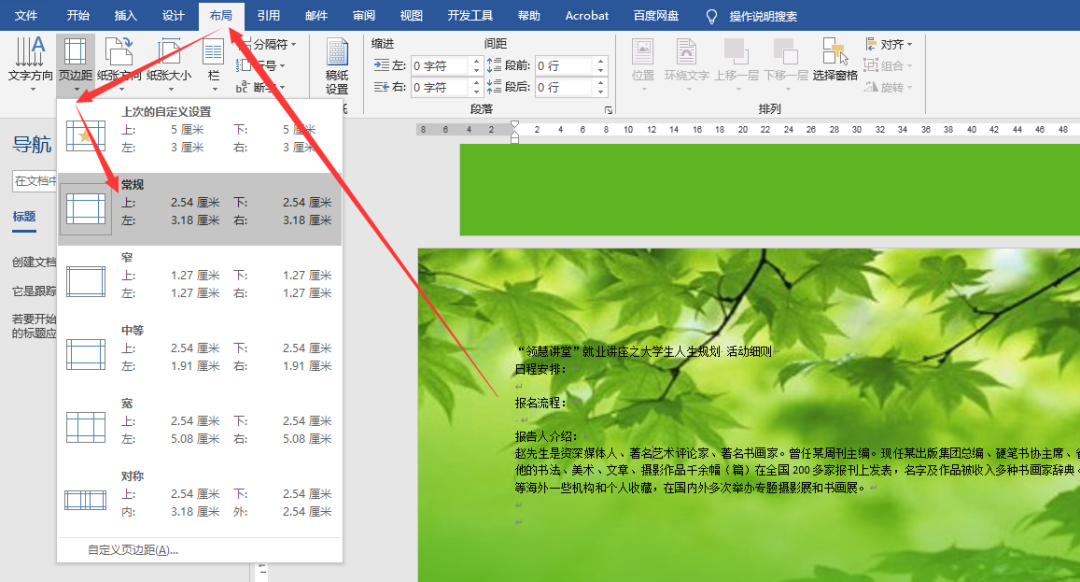This screenshot has width=1080, height=582.
Task: Click the 段前 spacing before field
Action: click(x=565, y=65)
